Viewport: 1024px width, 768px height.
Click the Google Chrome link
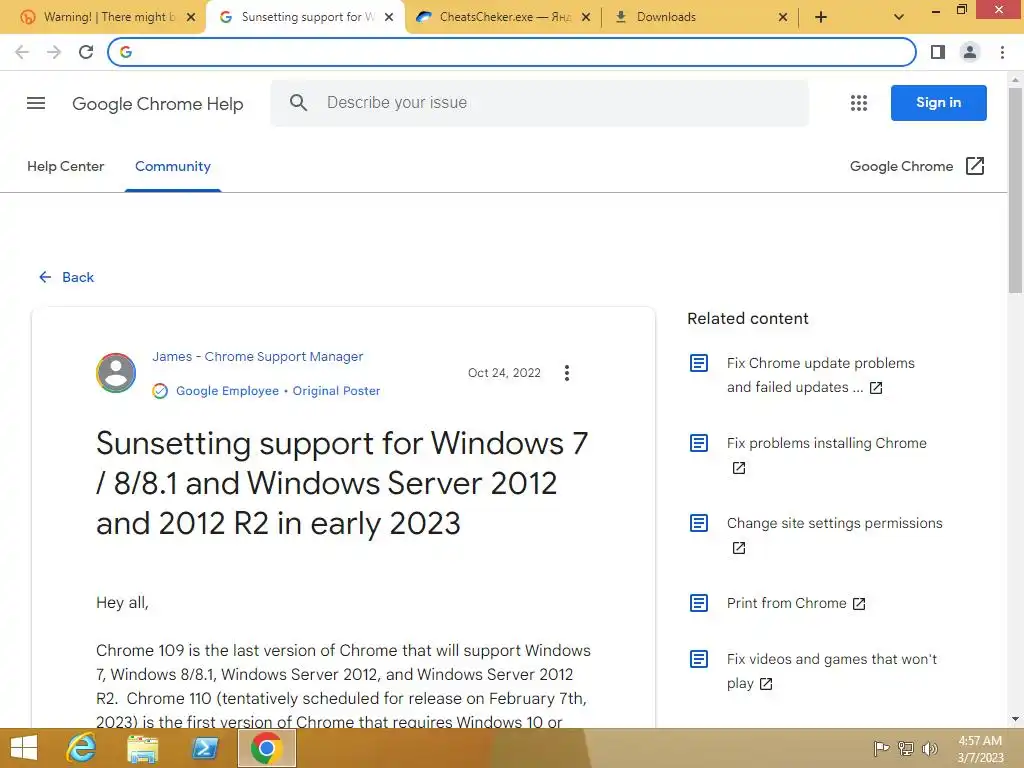point(901,166)
